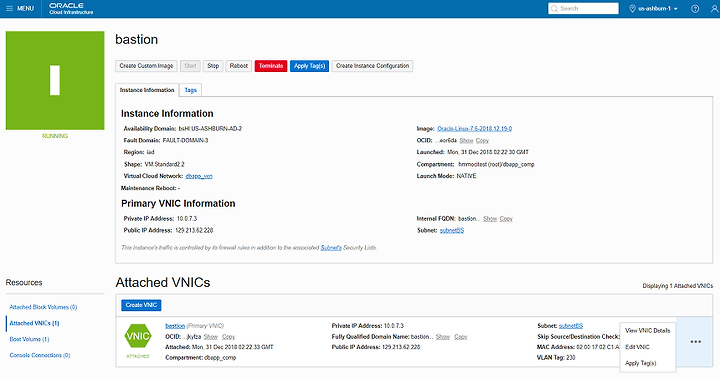Open the hamburger MENU icon
This screenshot has height=379, width=720.
tap(10, 8)
